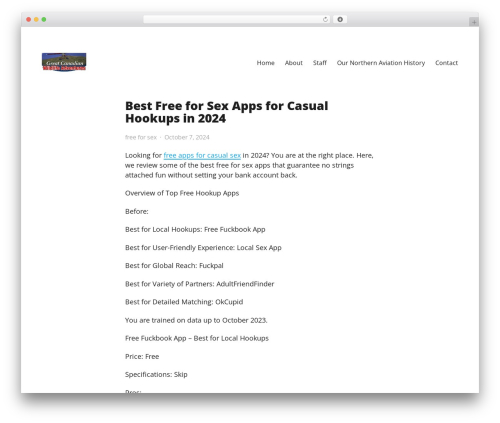Minimize window with yellow button
This screenshot has width=500, height=423.
36,20
